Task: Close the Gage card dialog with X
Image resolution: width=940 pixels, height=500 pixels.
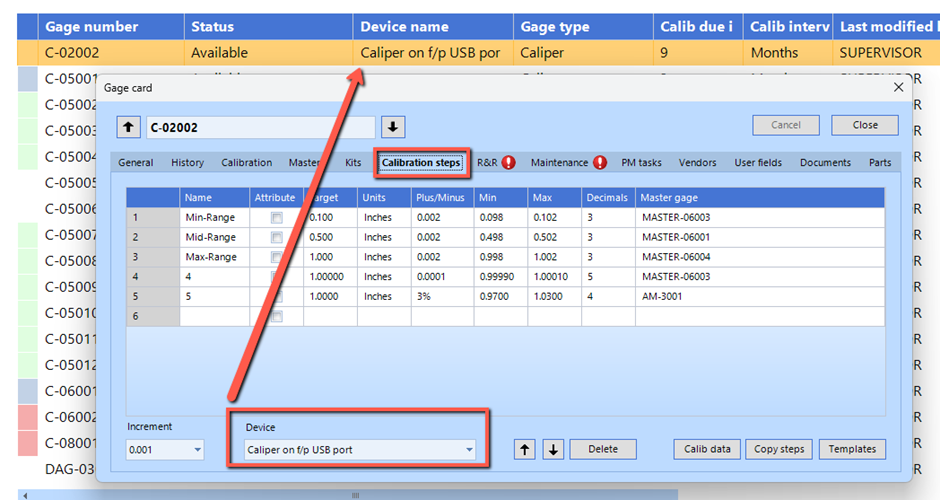Action: [897, 88]
